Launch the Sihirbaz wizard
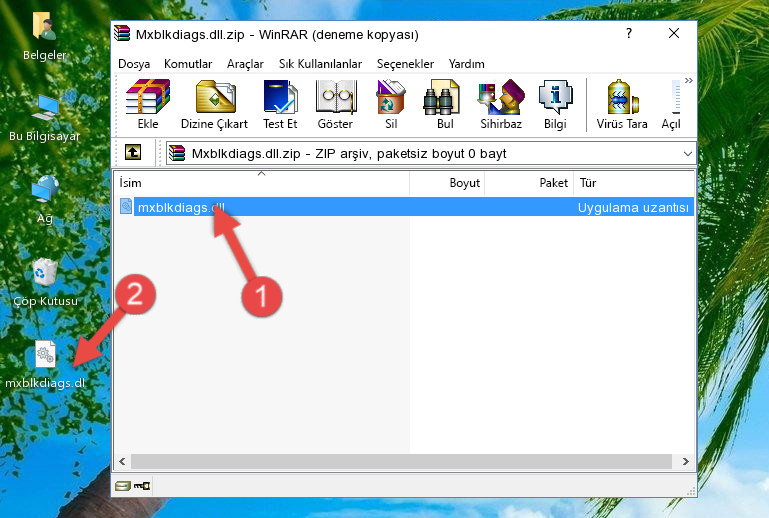 pyautogui.click(x=501, y=104)
